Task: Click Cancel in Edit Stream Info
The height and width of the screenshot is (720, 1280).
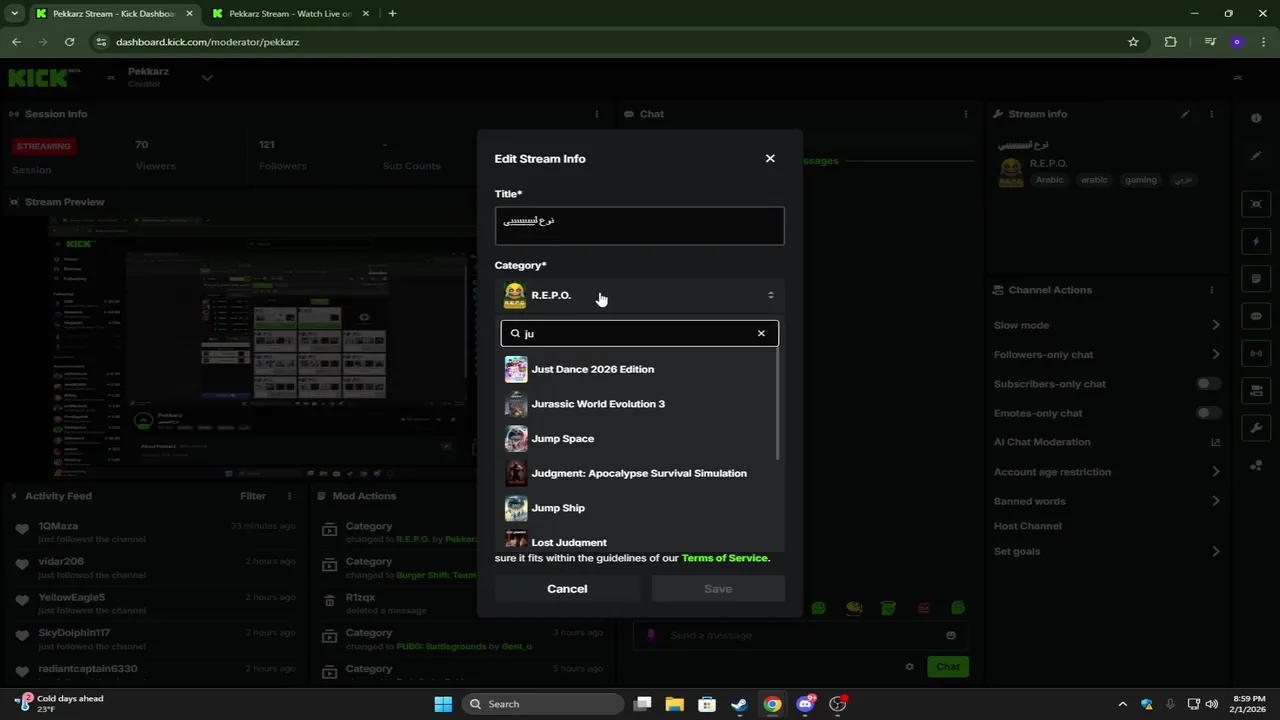Action: (x=567, y=589)
